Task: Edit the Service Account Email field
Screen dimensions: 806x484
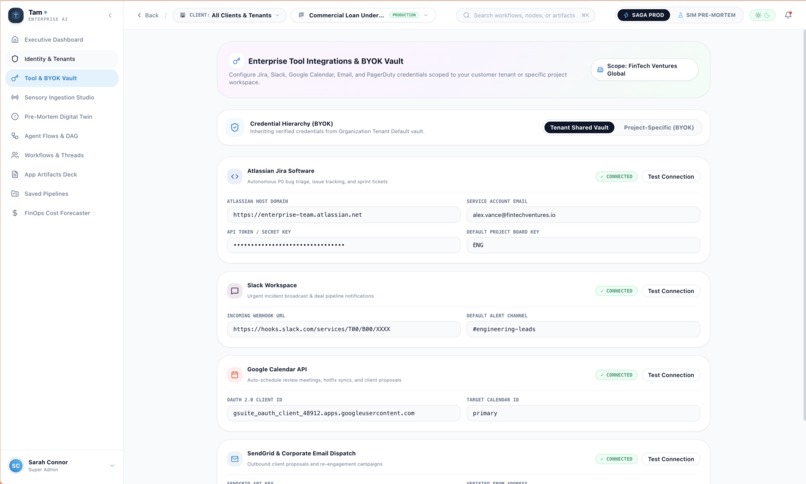Action: pyautogui.click(x=583, y=215)
